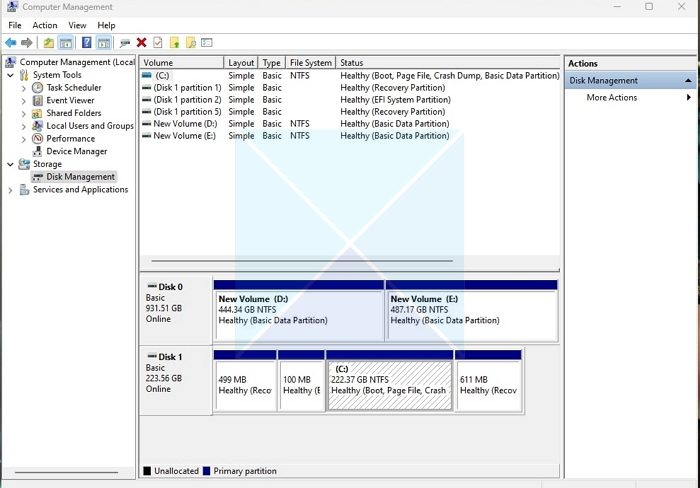This screenshot has height=488, width=700.
Task: Open the File menu
Action: pyautogui.click(x=15, y=25)
